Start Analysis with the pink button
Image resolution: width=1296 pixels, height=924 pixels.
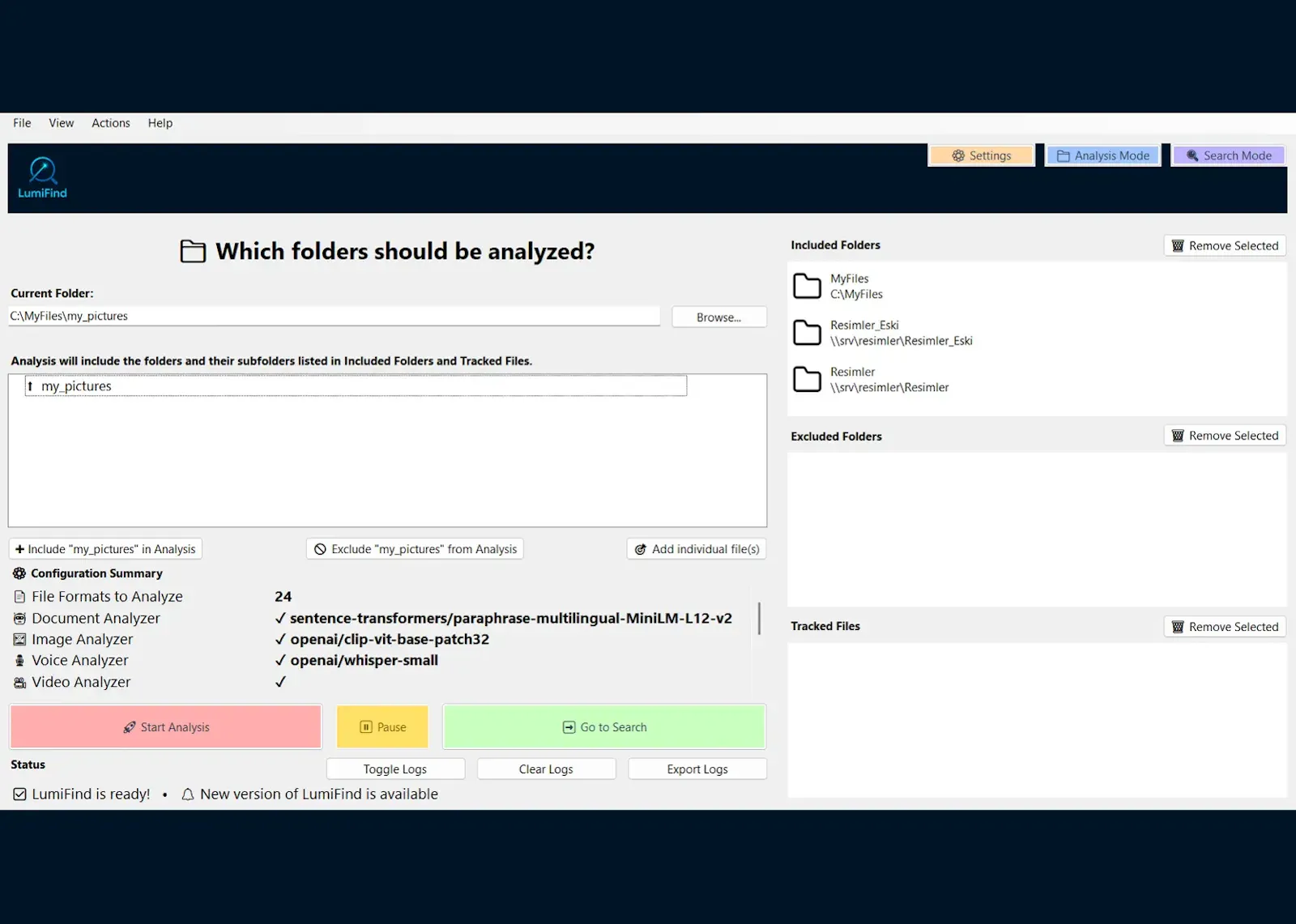point(166,727)
